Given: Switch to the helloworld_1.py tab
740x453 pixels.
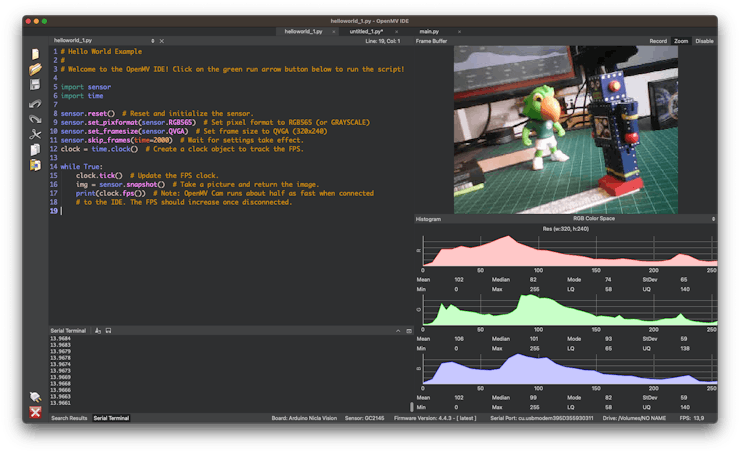Looking at the screenshot, I should [x=303, y=32].
